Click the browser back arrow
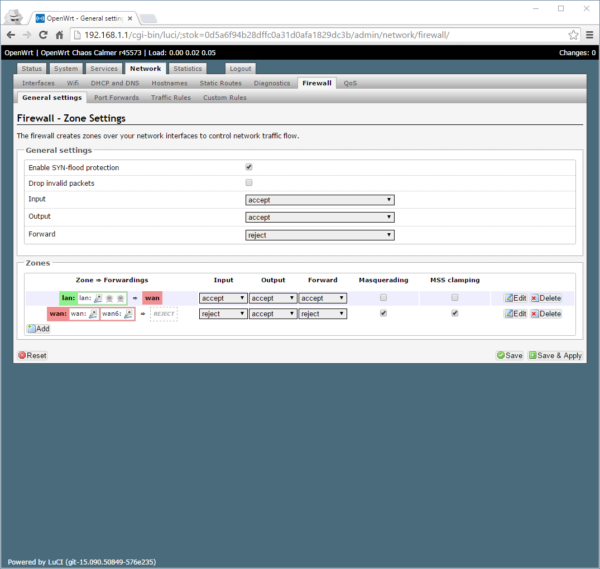 13,35
